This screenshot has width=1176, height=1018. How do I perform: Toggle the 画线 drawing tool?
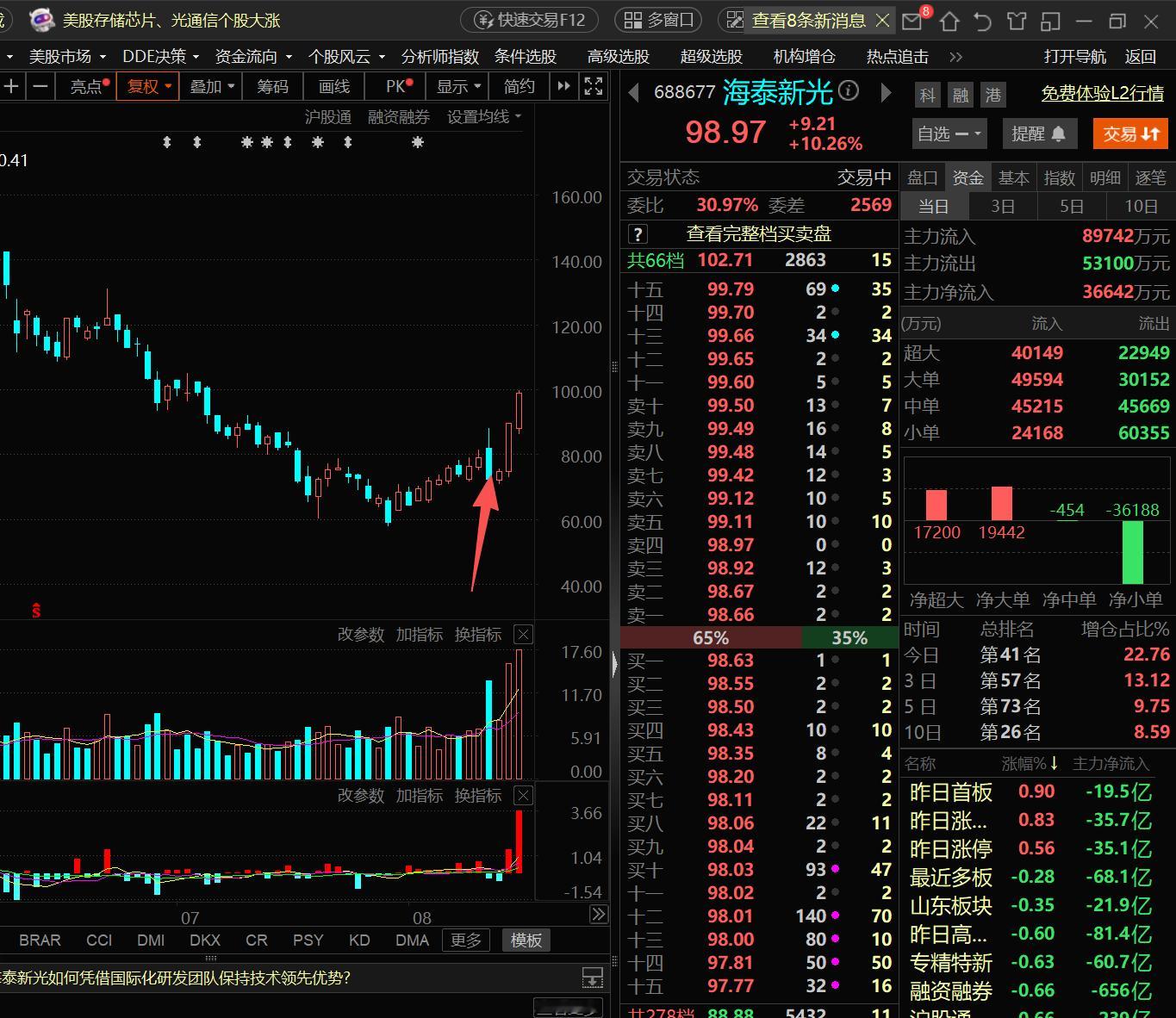tap(334, 86)
